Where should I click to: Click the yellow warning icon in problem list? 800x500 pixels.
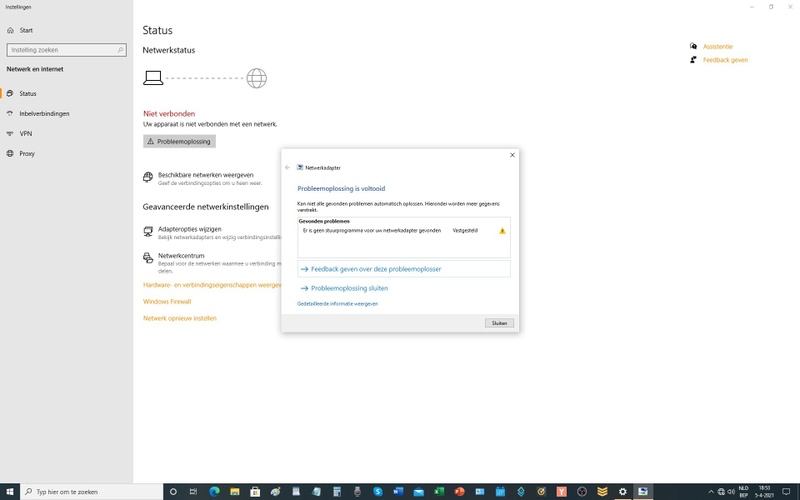pos(502,231)
